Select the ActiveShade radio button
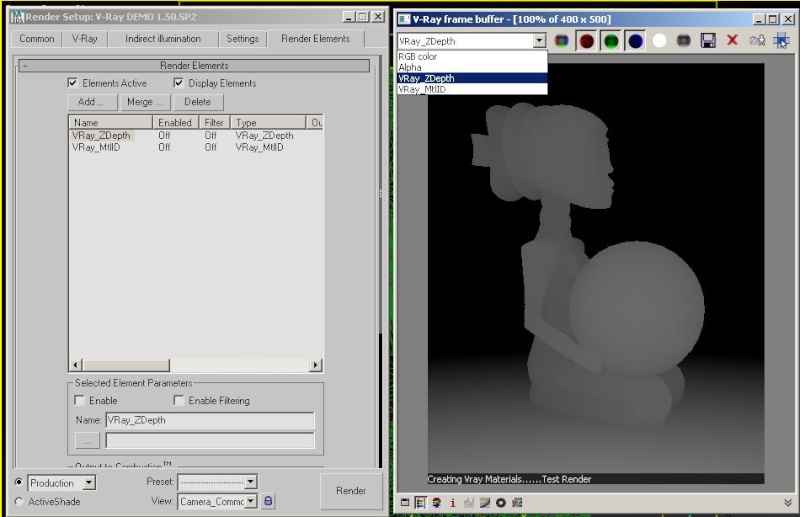The height and width of the screenshot is (517, 800). (x=18, y=501)
